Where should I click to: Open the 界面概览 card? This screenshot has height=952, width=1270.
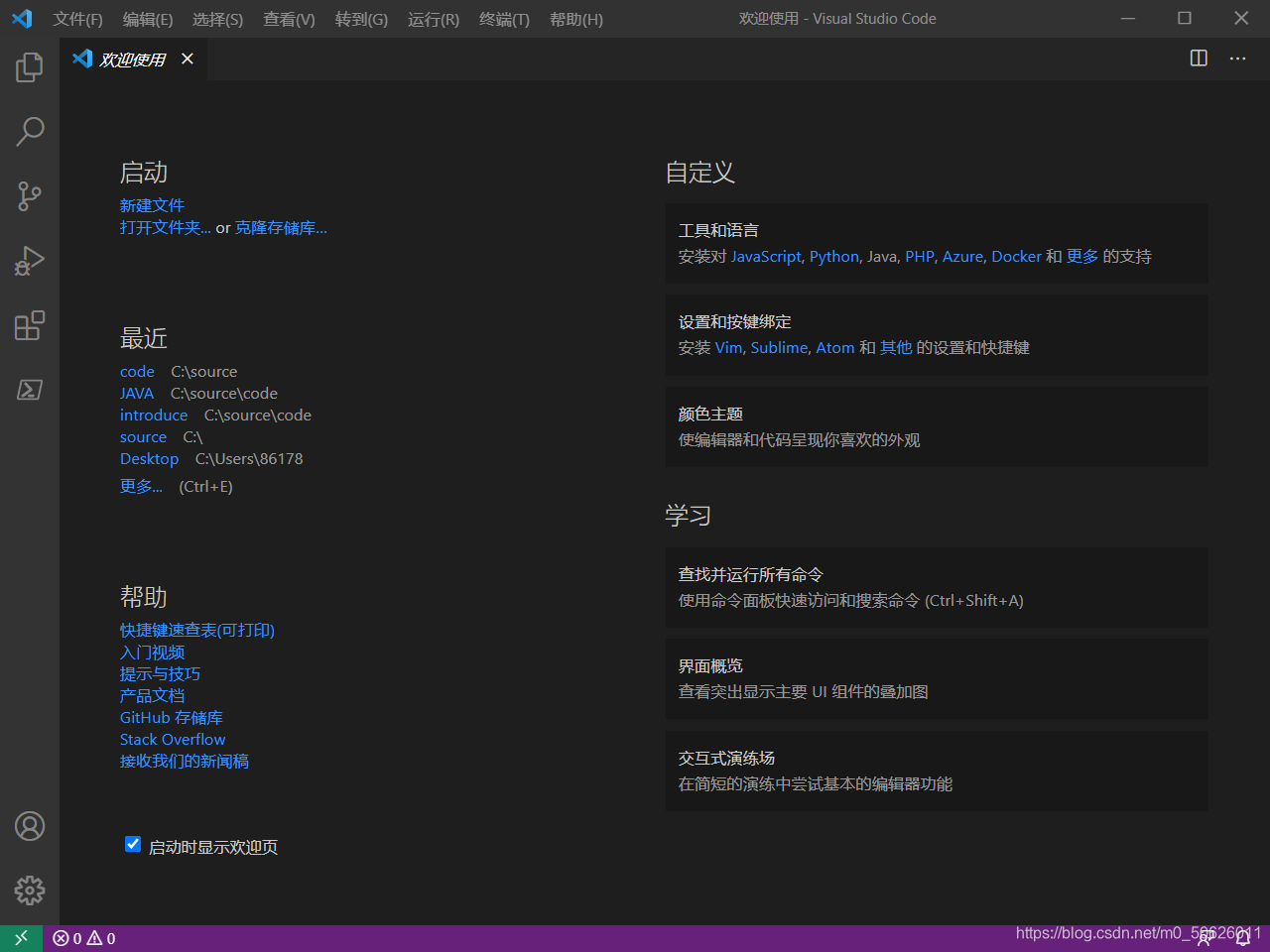pyautogui.click(x=937, y=678)
